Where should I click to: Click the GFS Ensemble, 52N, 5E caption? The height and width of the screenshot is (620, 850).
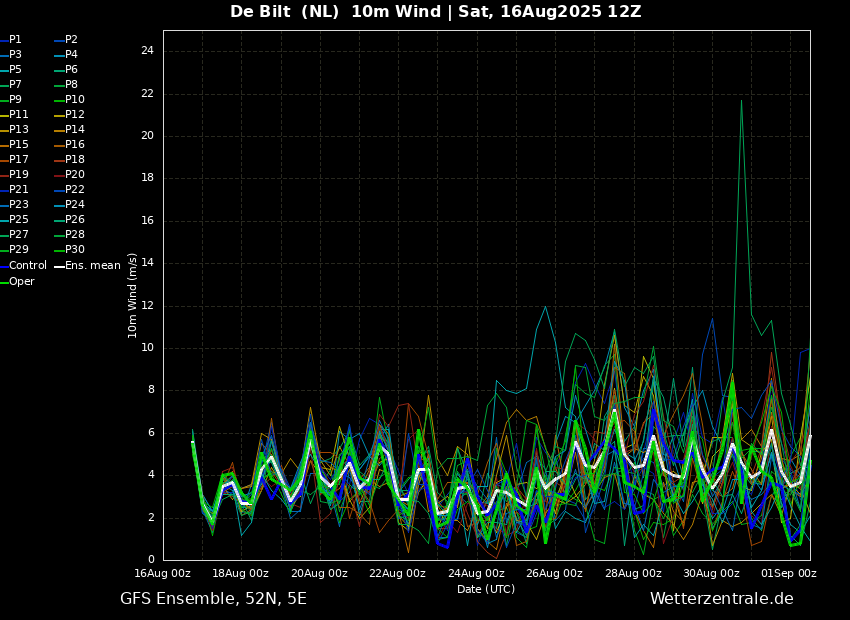point(213,599)
